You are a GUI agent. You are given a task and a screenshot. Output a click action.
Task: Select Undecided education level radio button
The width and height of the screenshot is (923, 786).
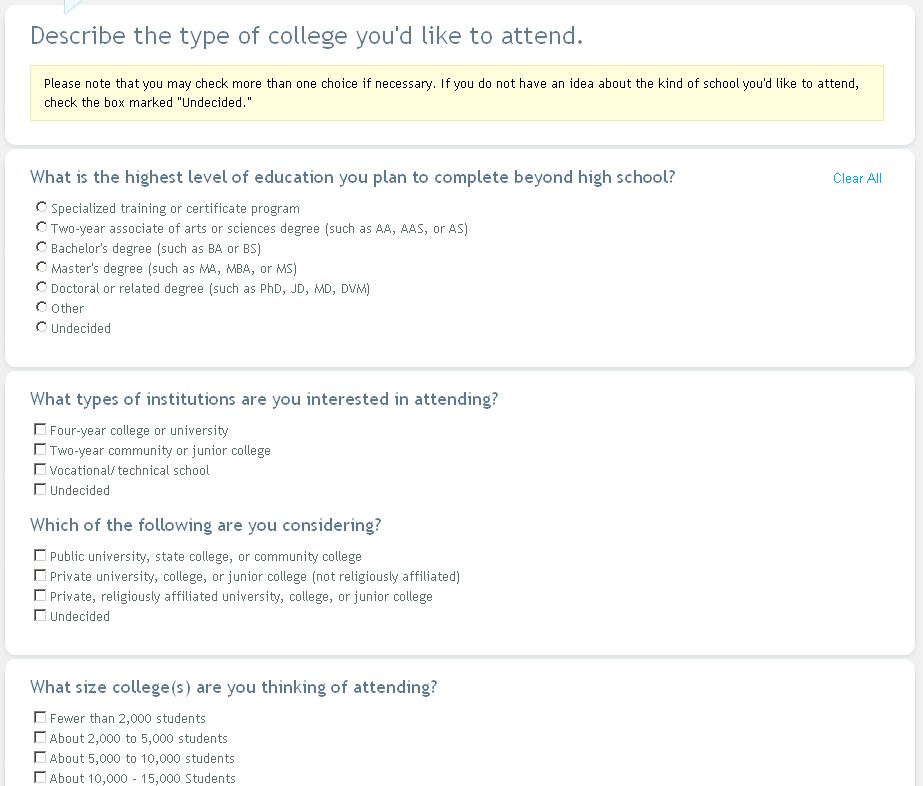point(41,328)
